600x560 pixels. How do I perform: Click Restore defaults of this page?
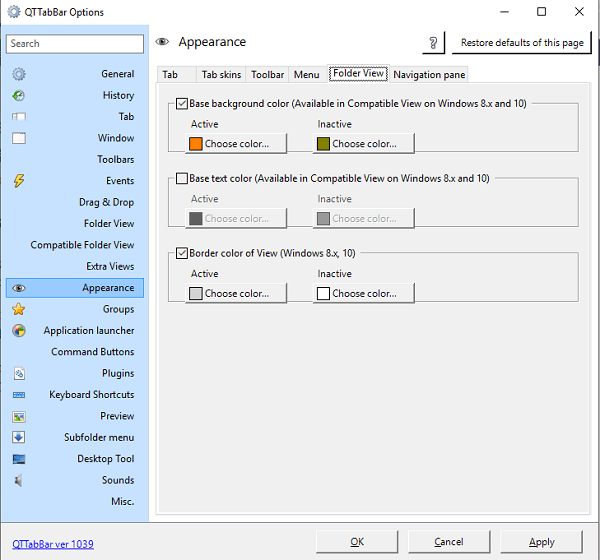pyautogui.click(x=522, y=42)
